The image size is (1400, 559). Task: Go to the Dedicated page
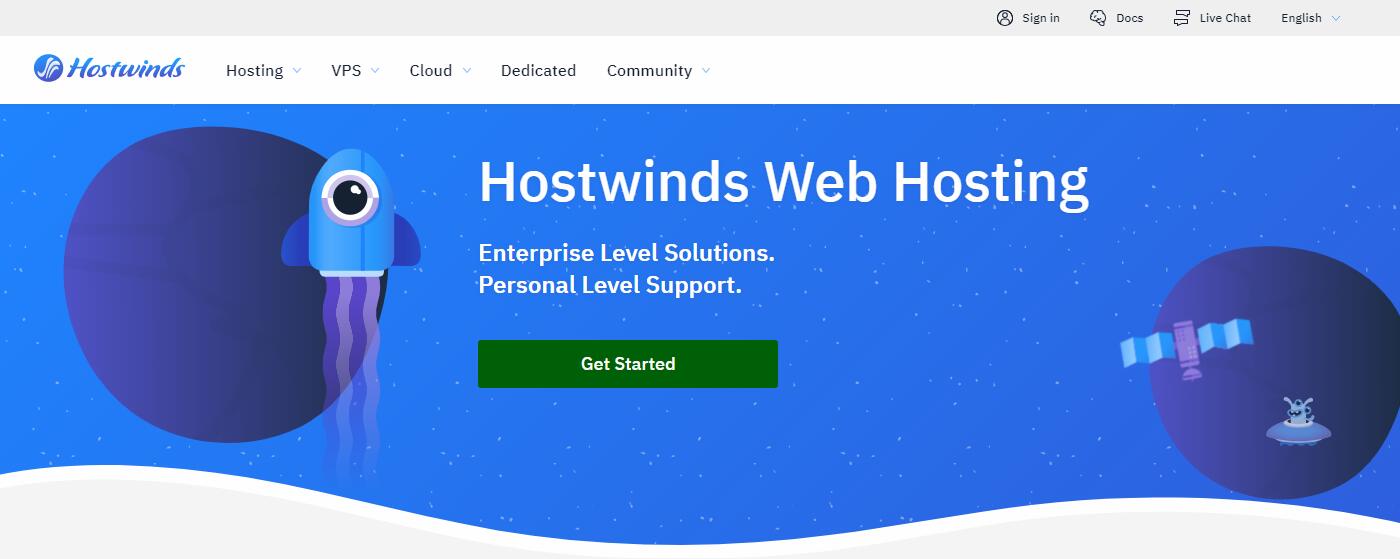[x=538, y=70]
